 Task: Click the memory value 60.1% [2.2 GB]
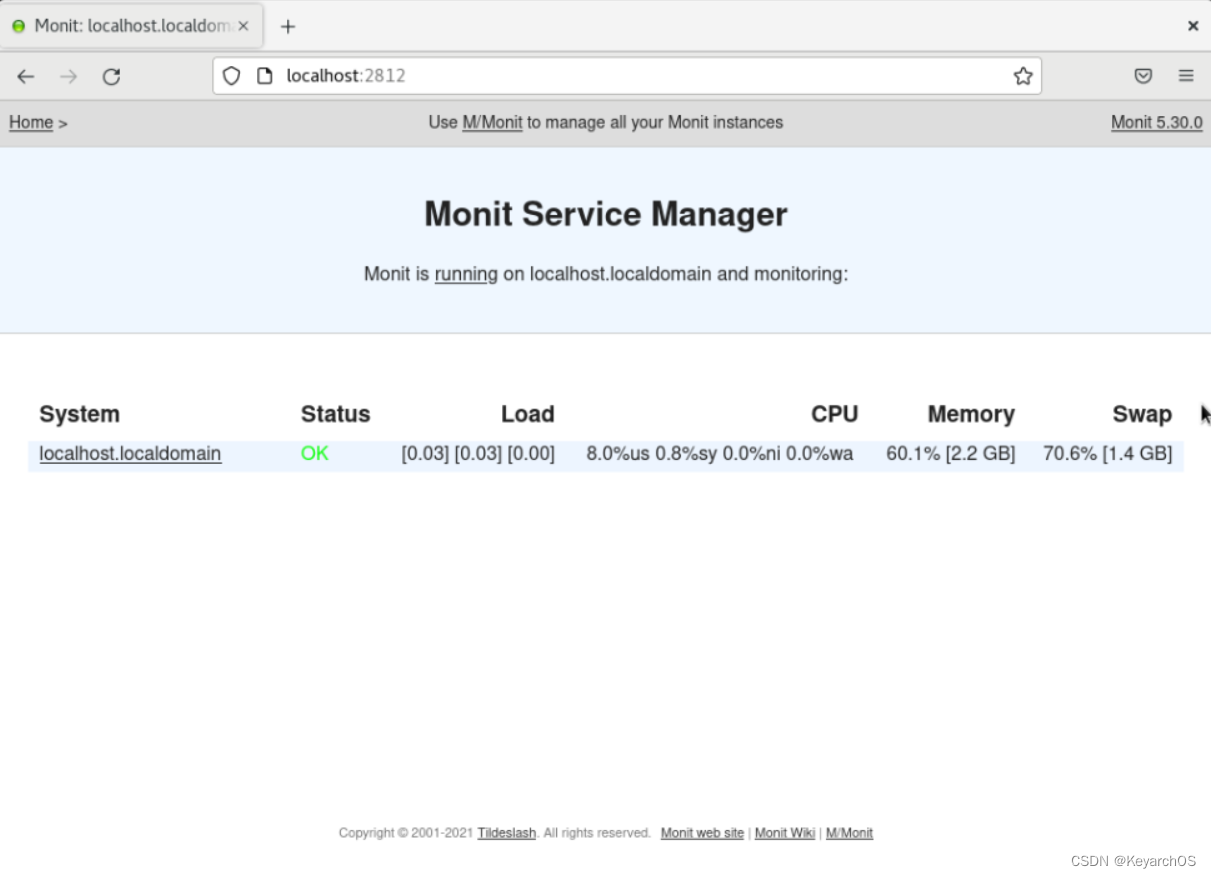tap(950, 454)
